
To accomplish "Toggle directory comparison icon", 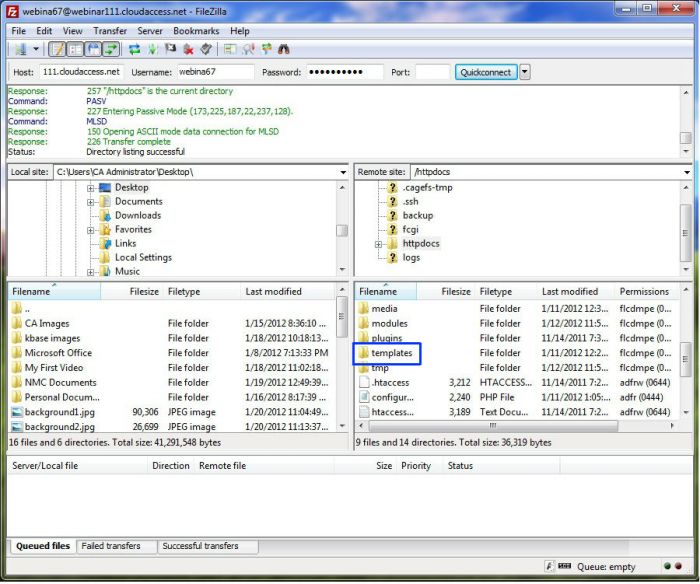I will point(248,49).
